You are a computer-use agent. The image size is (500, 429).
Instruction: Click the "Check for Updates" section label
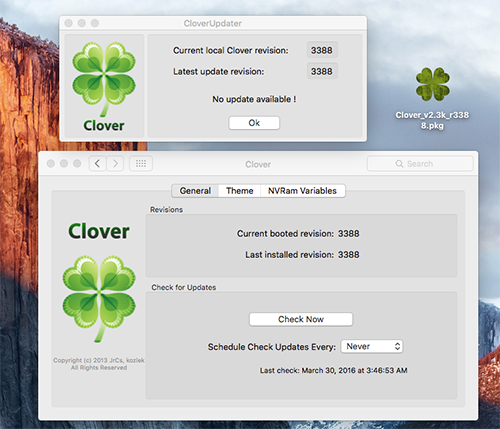tap(184, 287)
